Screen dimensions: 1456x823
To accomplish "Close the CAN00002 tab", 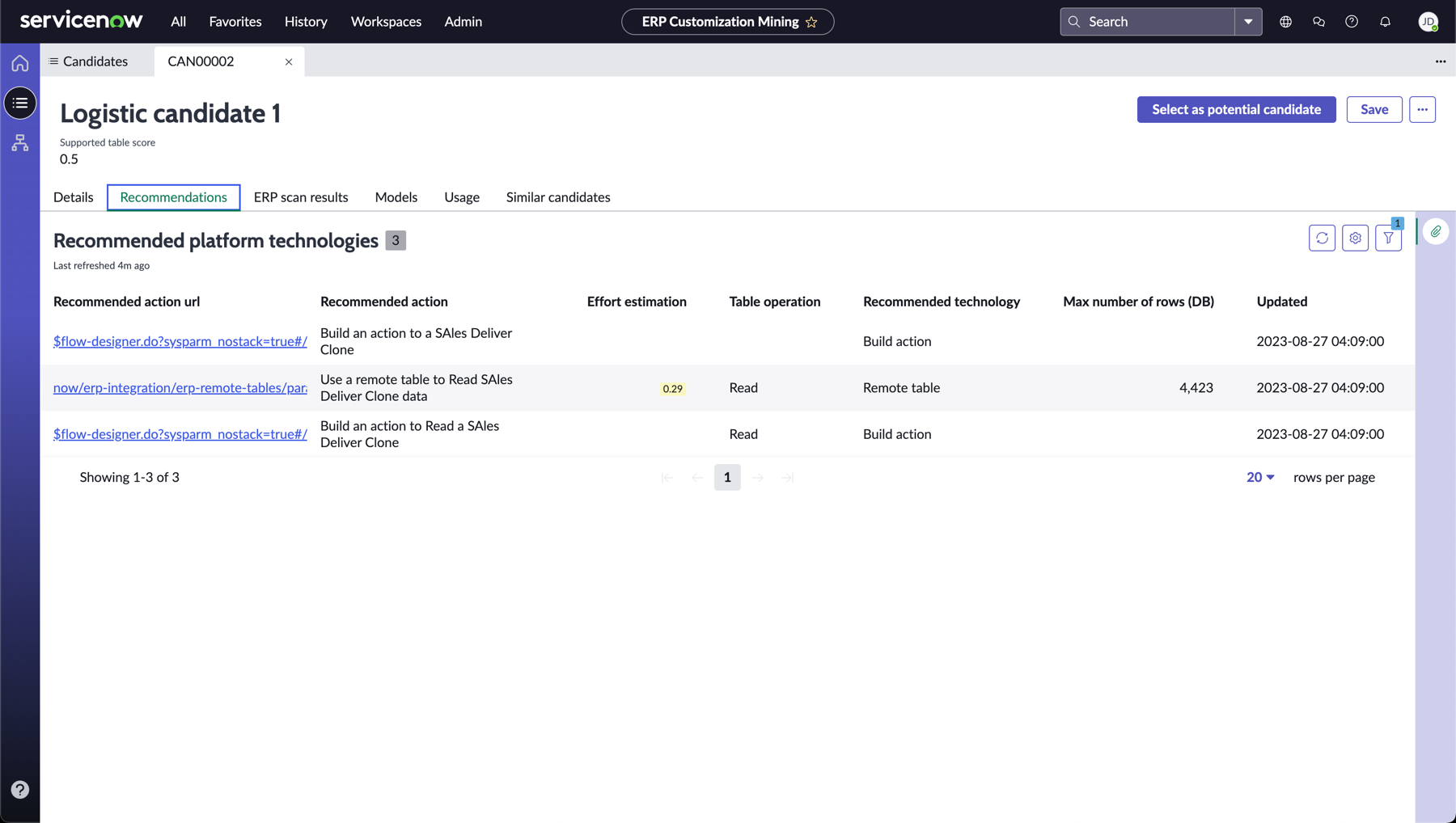I will [x=289, y=61].
